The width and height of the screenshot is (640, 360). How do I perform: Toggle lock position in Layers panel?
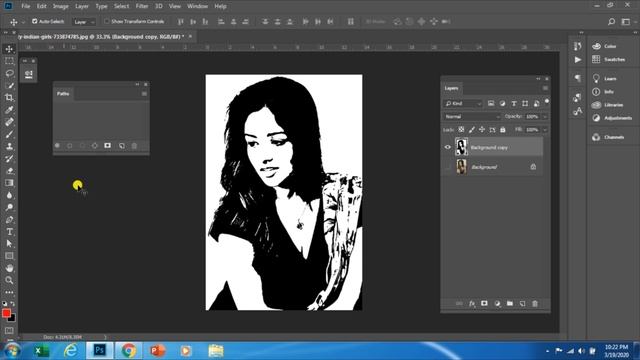[482, 130]
